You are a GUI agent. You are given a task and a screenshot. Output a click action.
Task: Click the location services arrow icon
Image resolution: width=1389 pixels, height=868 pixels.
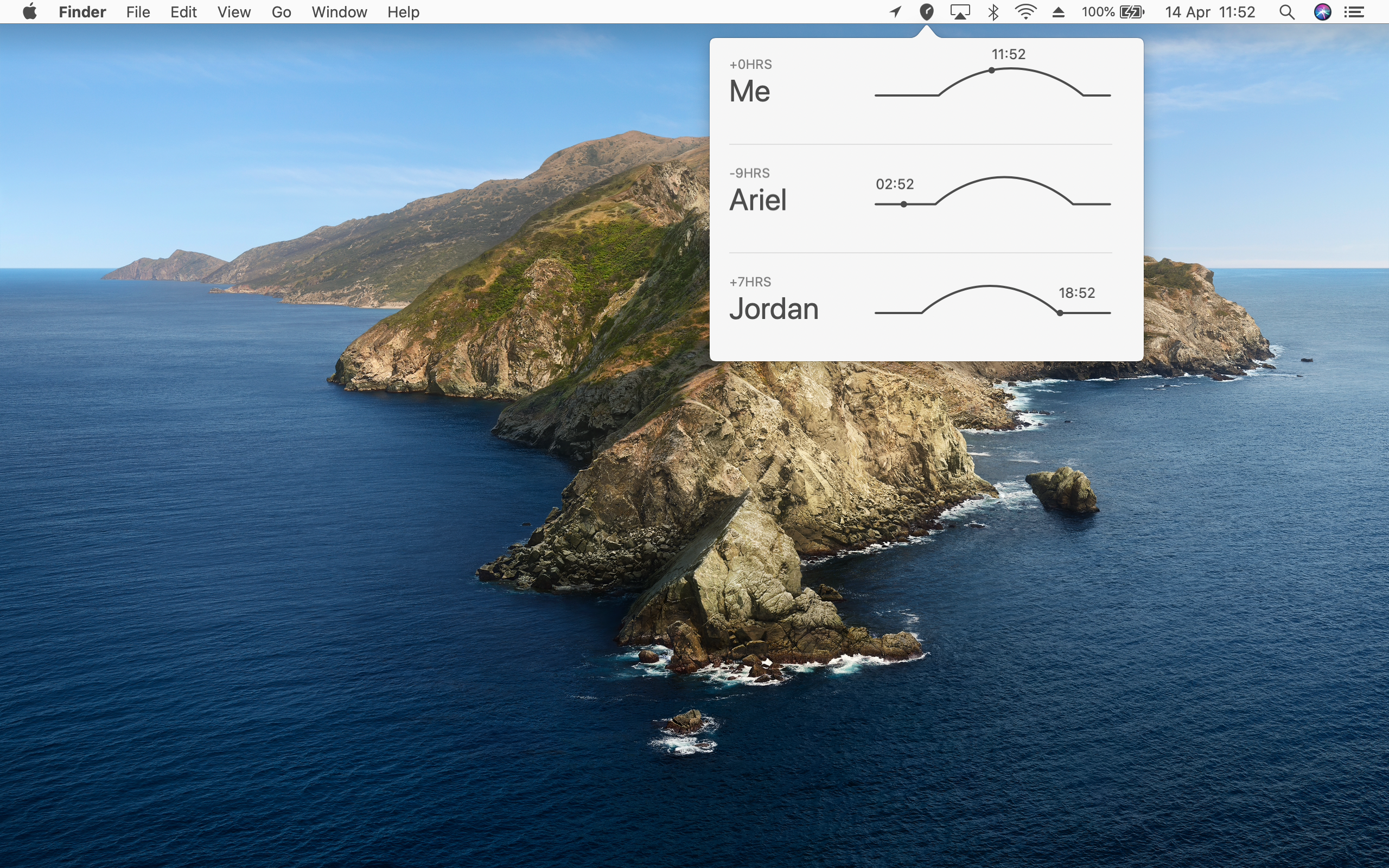[x=895, y=11]
